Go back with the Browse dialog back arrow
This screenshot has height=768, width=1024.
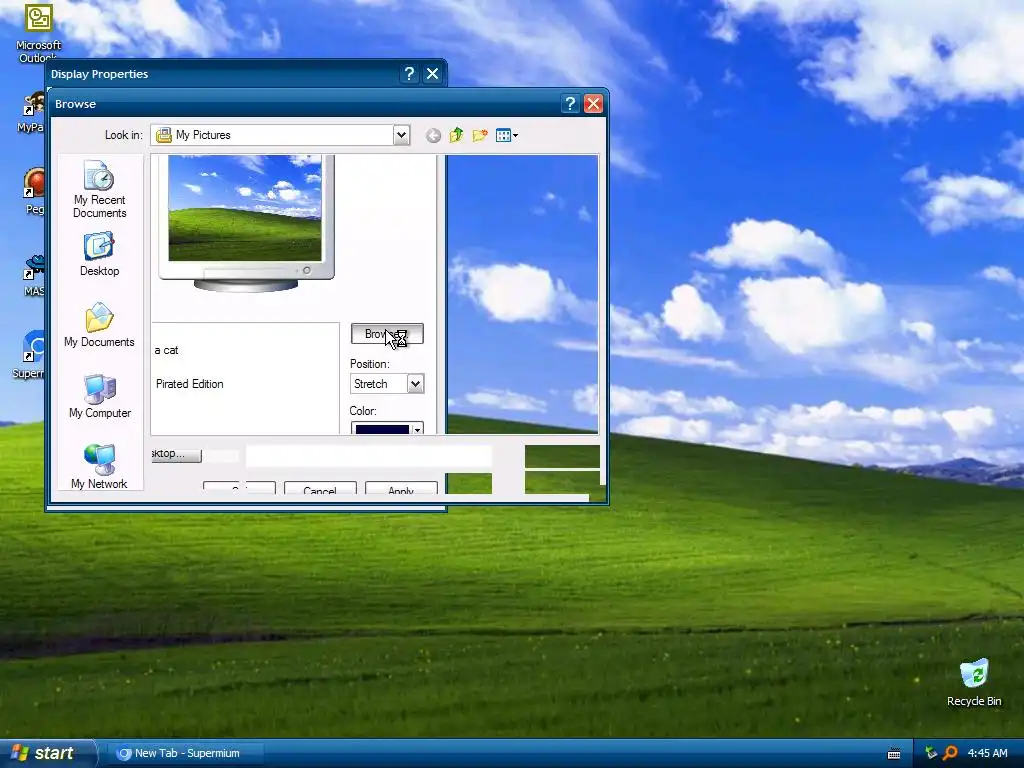click(433, 135)
